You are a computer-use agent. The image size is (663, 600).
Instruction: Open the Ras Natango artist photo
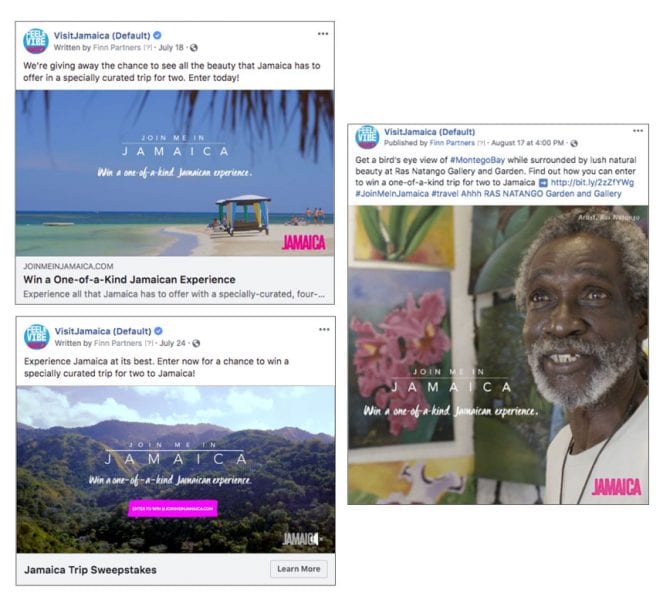[498, 355]
